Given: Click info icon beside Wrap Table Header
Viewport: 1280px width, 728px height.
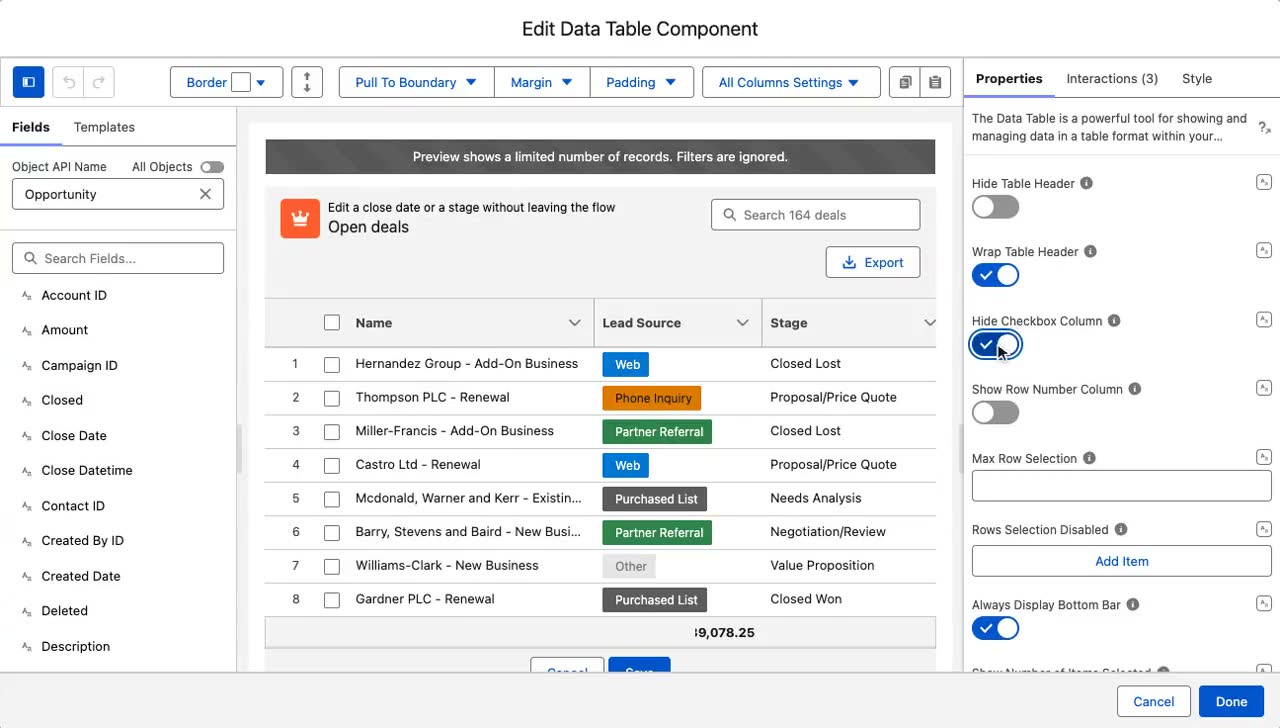Looking at the screenshot, I should pyautogui.click(x=1091, y=252).
